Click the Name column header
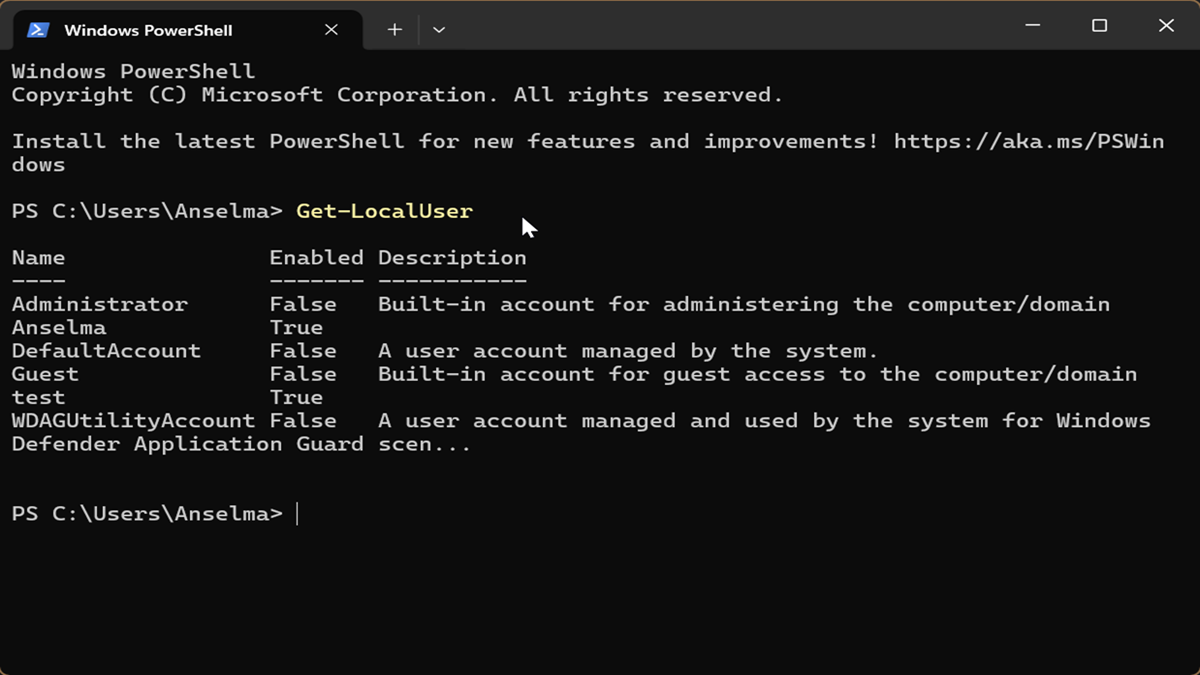Viewport: 1200px width, 675px height. pyautogui.click(x=38, y=257)
